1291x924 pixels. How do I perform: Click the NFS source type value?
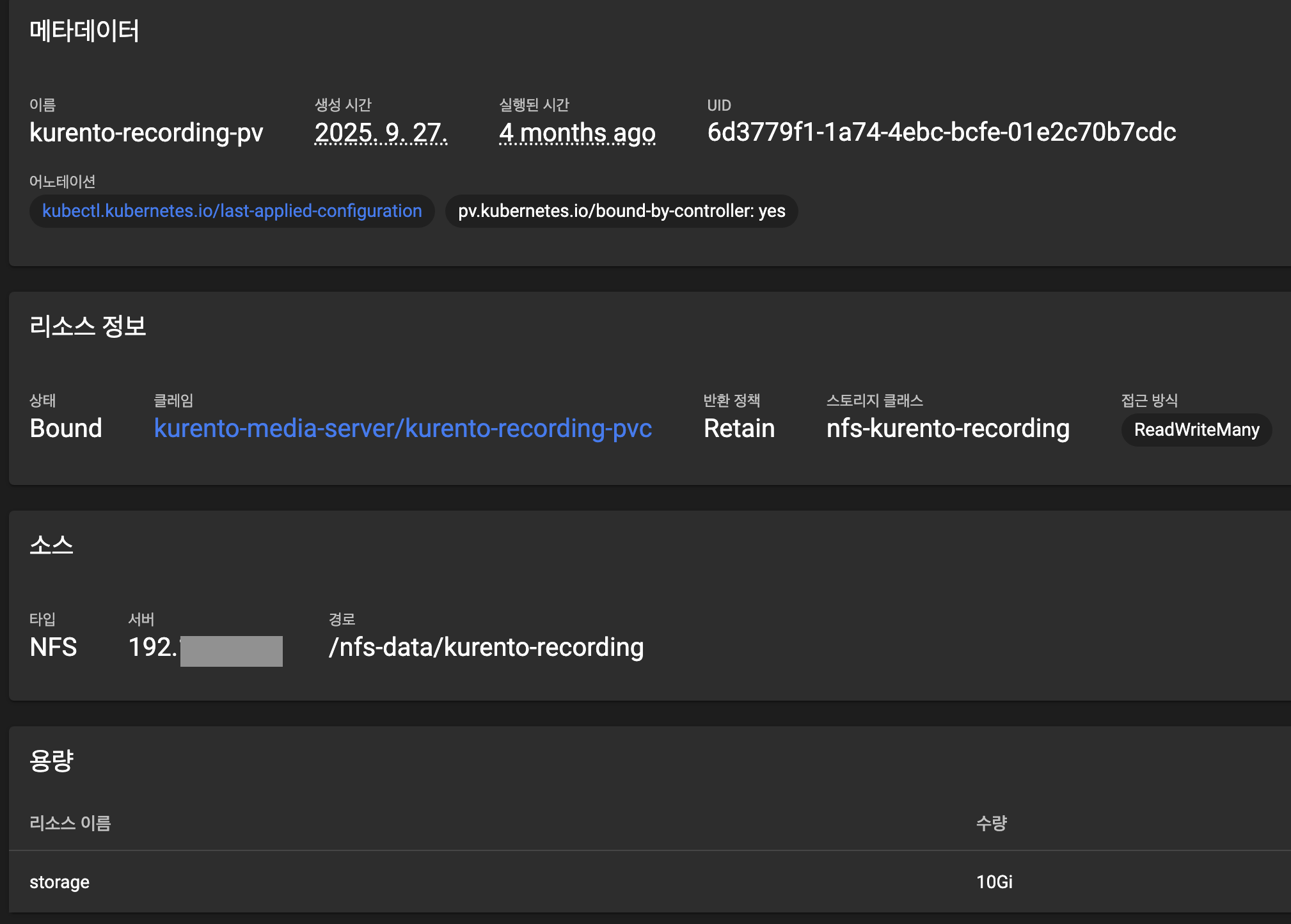tap(53, 647)
